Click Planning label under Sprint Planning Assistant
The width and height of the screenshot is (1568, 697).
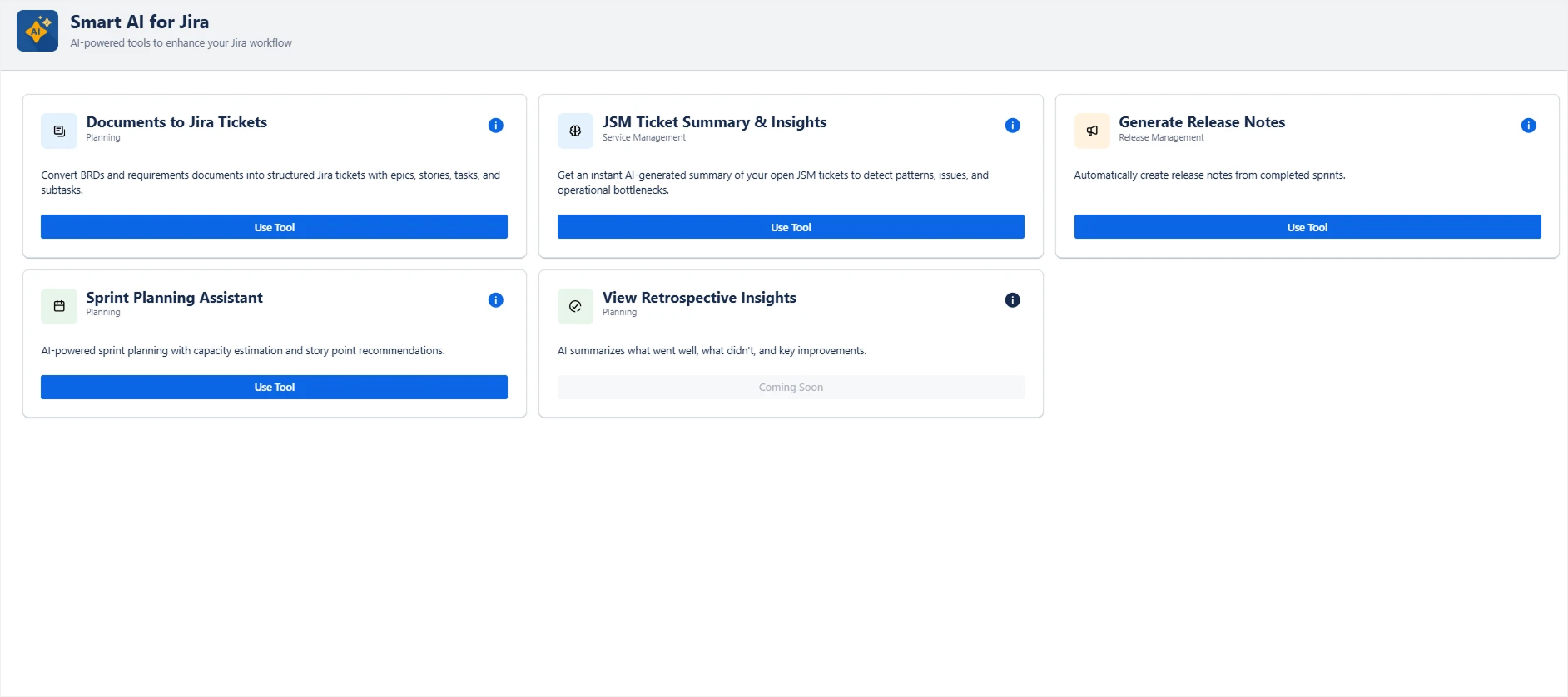click(x=103, y=313)
